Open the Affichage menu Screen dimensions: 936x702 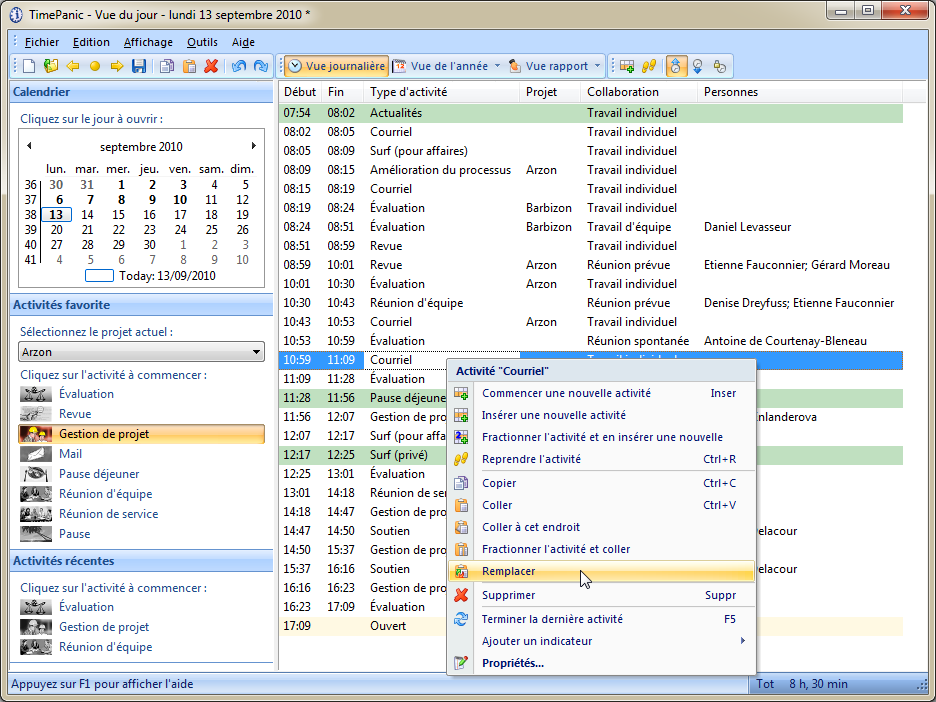click(148, 42)
